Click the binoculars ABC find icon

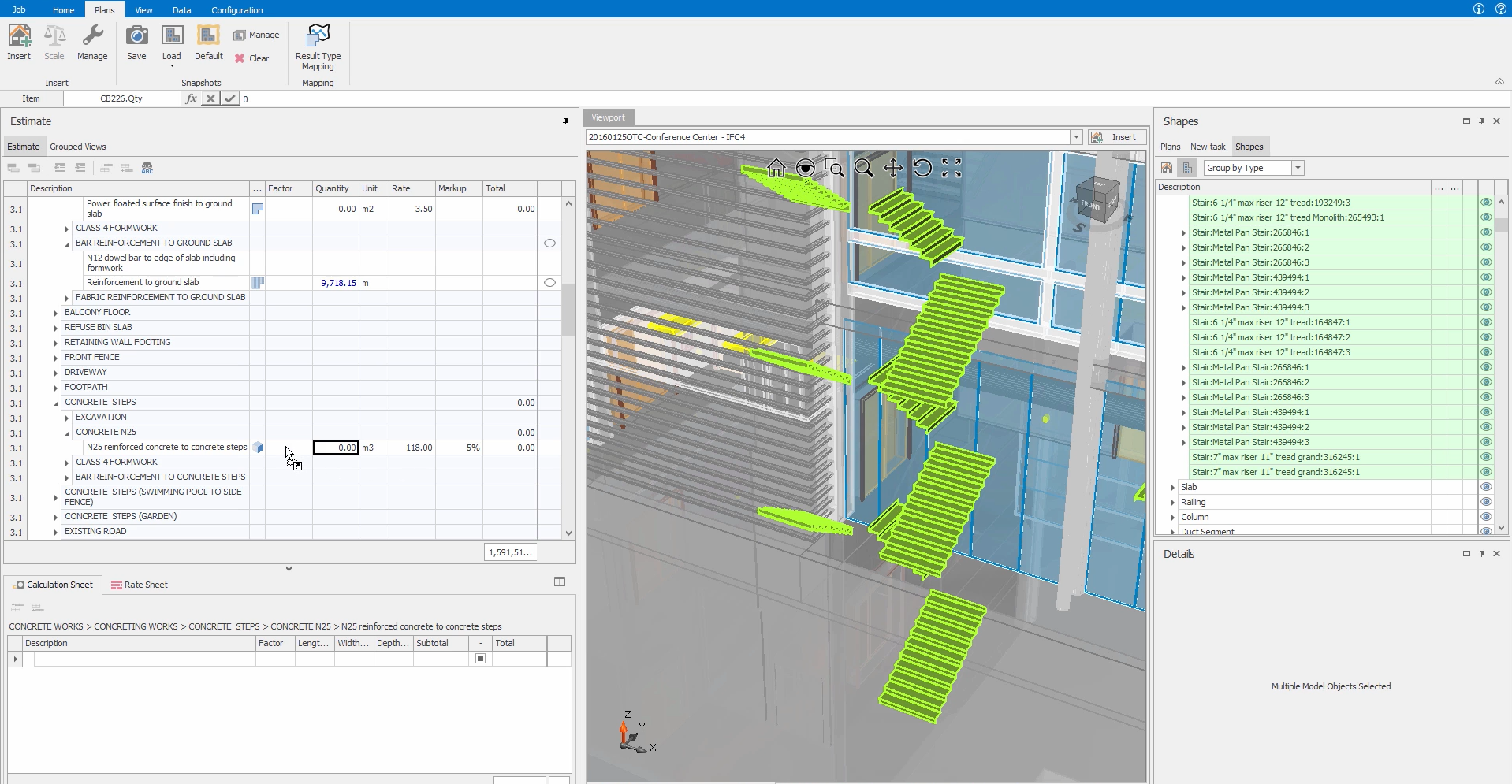click(x=147, y=168)
